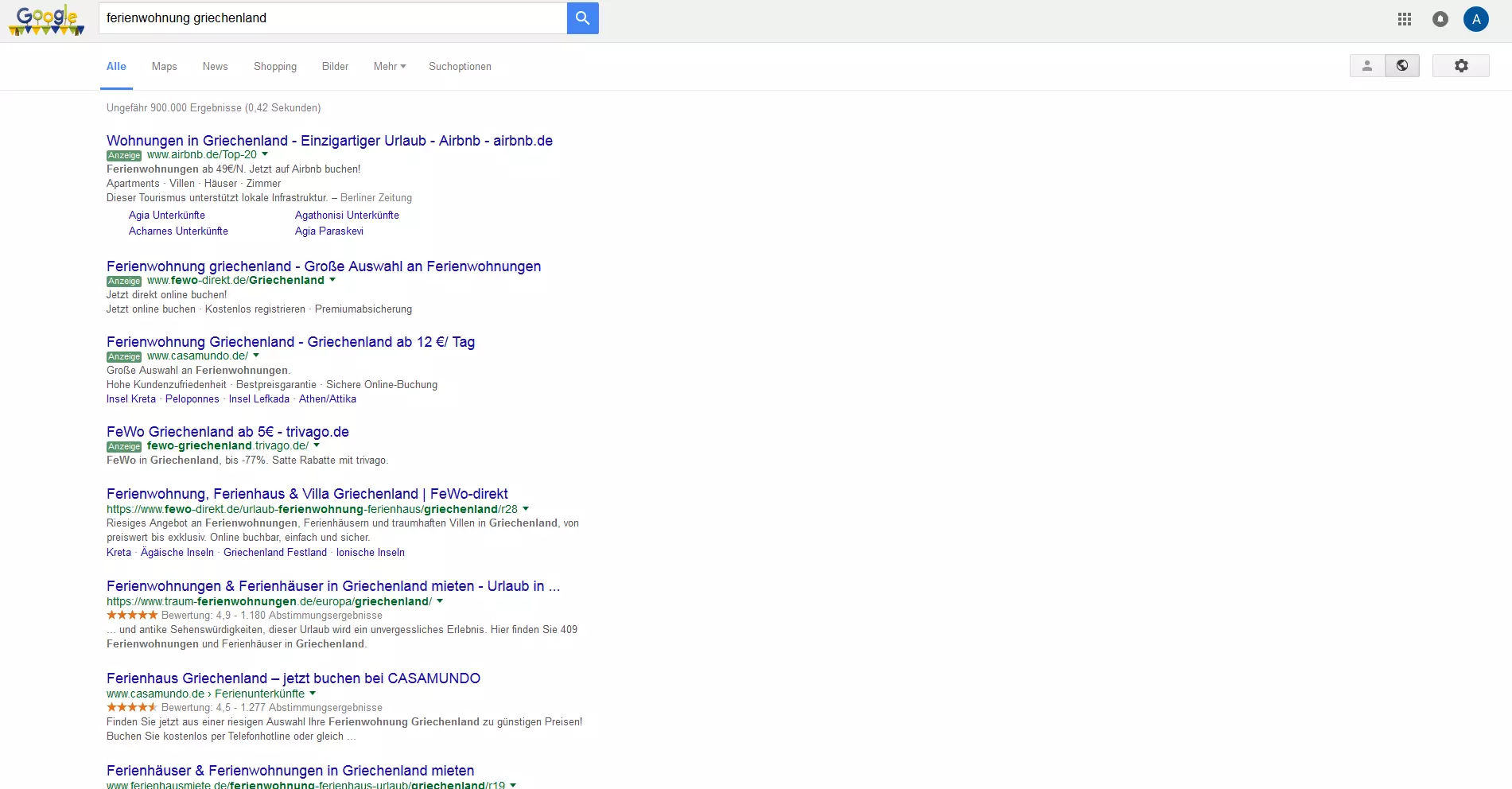The width and height of the screenshot is (1512, 789).
Task: Switch to the Bilder tab
Action: coord(336,67)
